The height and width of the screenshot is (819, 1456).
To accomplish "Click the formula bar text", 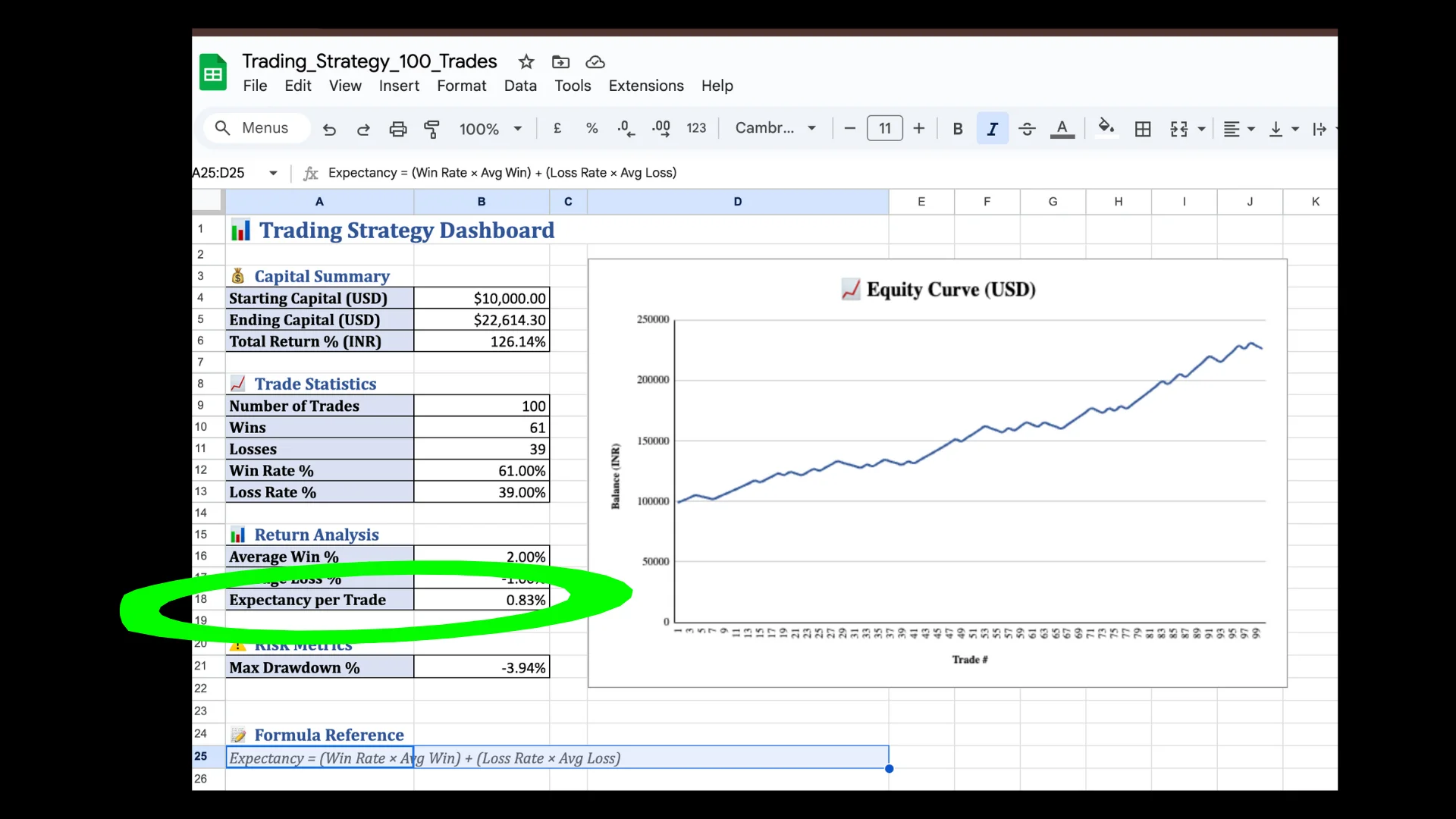I will (x=502, y=173).
